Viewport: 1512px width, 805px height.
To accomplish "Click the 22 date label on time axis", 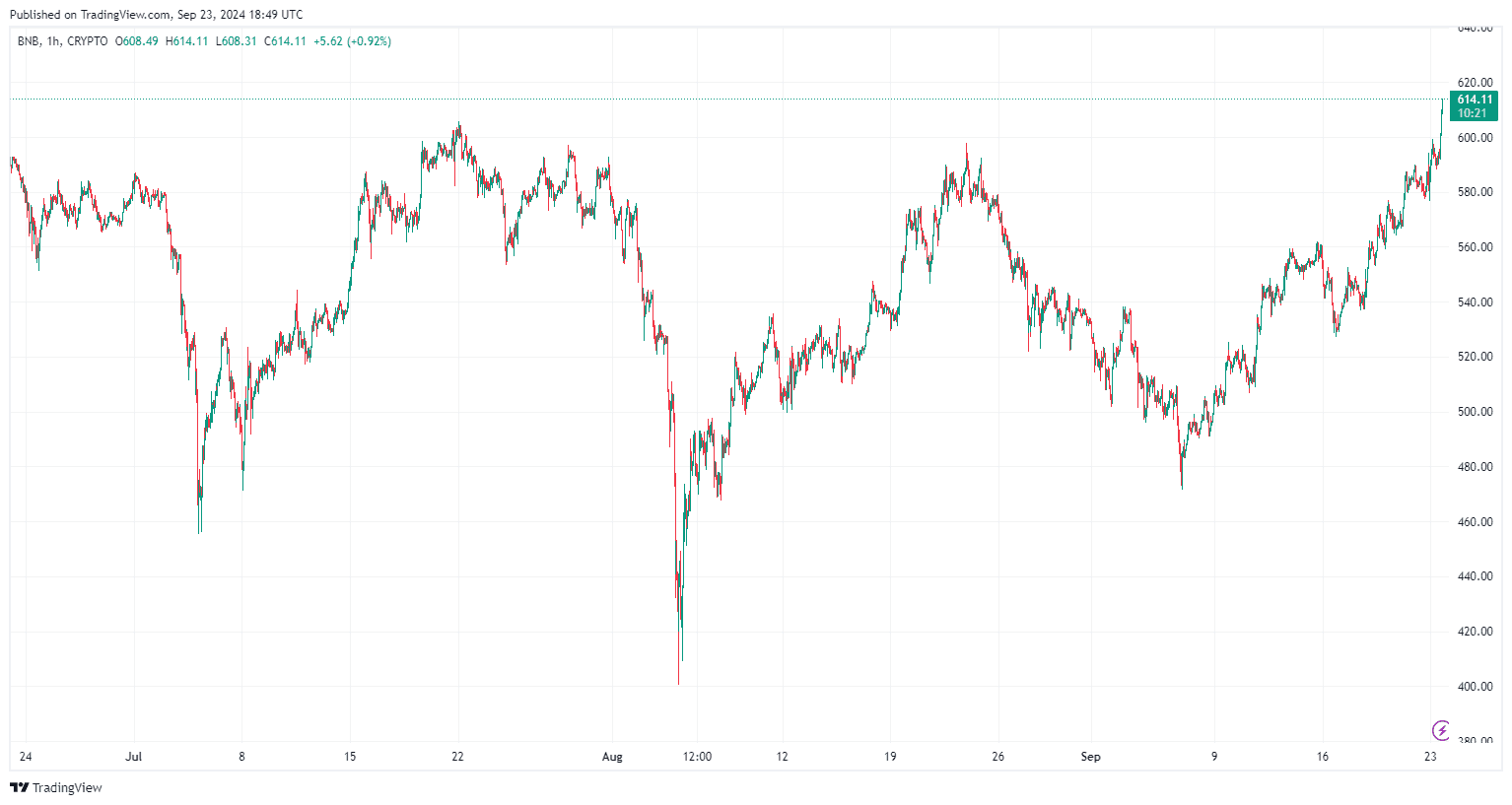I will (x=457, y=757).
